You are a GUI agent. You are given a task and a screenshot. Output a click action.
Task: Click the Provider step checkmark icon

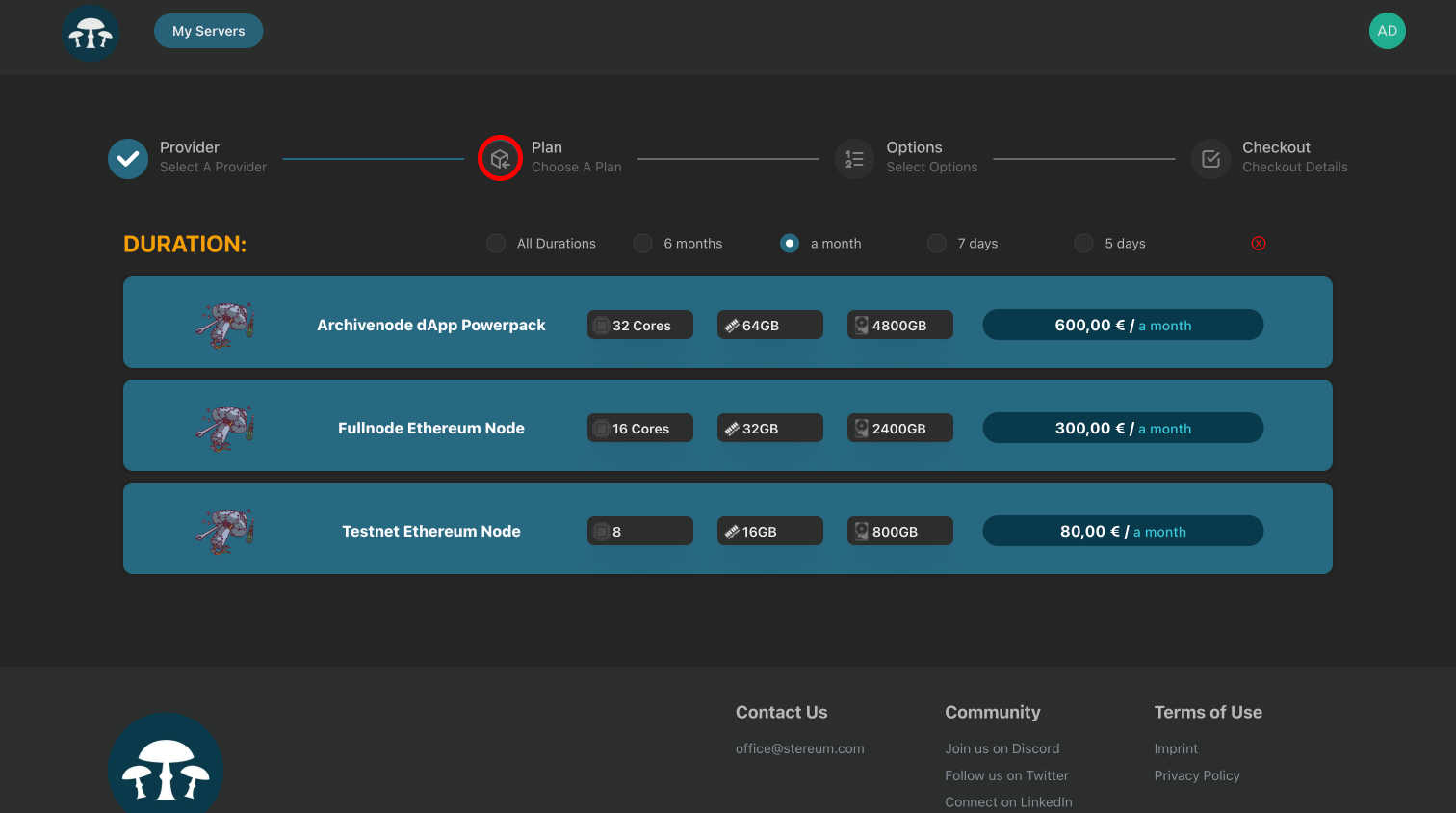click(128, 159)
